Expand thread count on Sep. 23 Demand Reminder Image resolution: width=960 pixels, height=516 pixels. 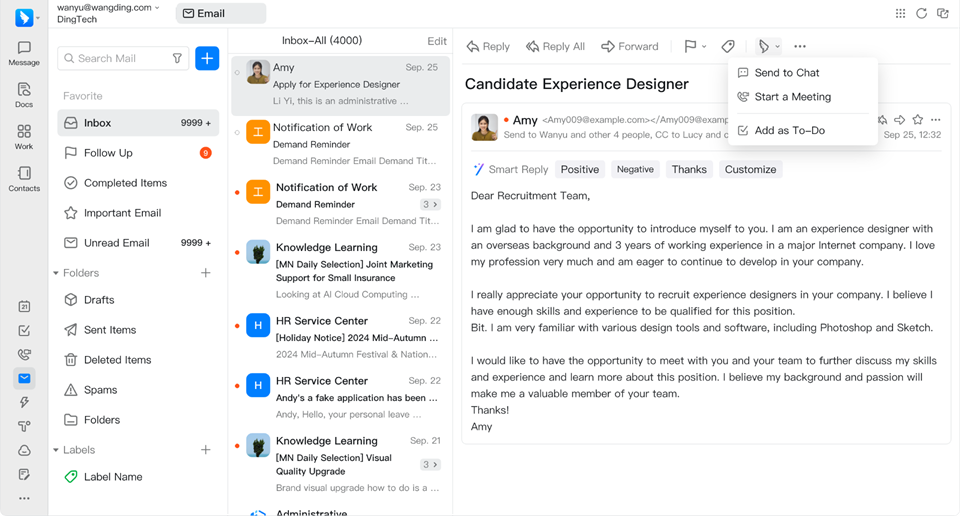click(x=430, y=204)
